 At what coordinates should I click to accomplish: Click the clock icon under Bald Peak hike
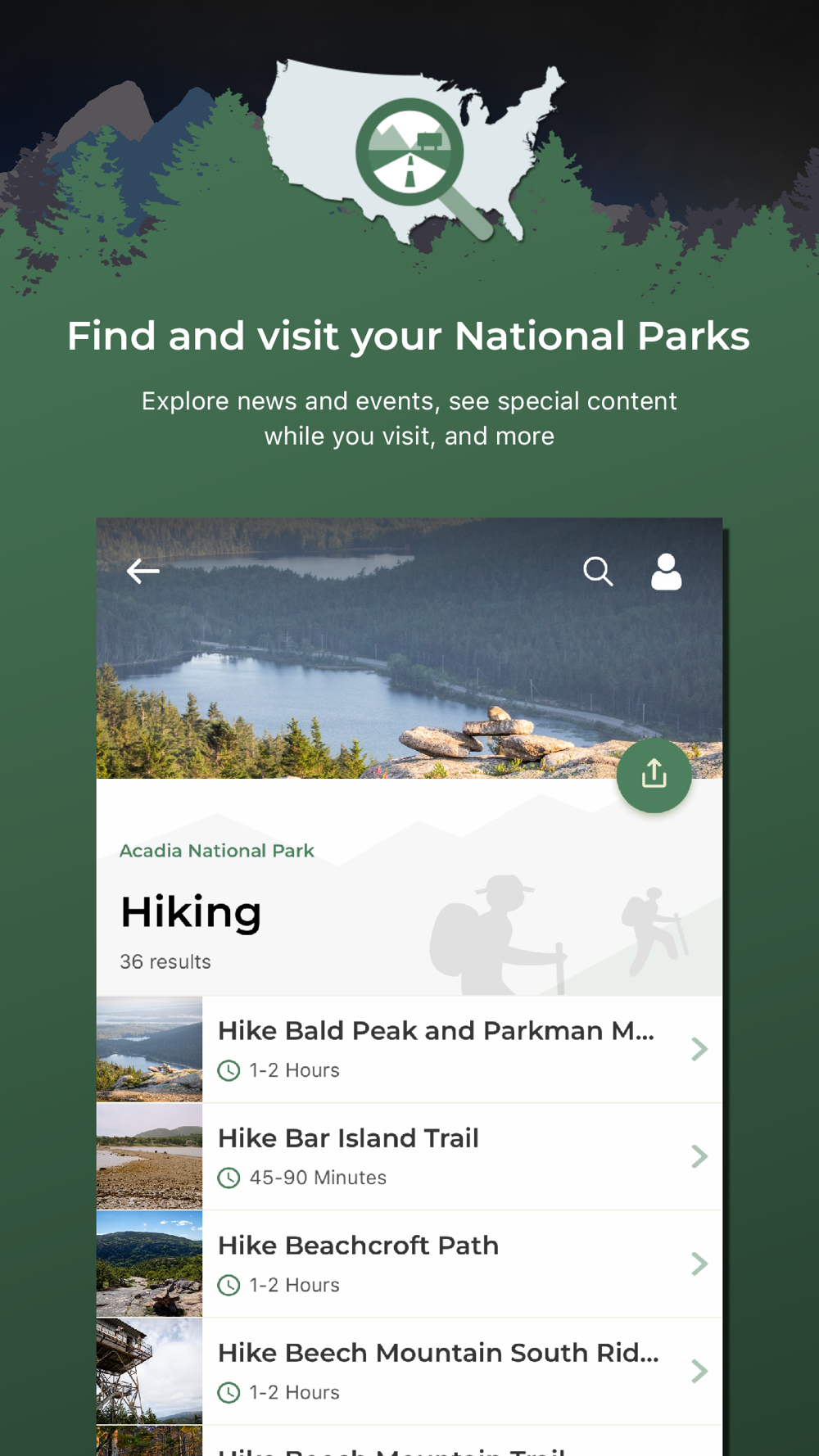tap(229, 1070)
